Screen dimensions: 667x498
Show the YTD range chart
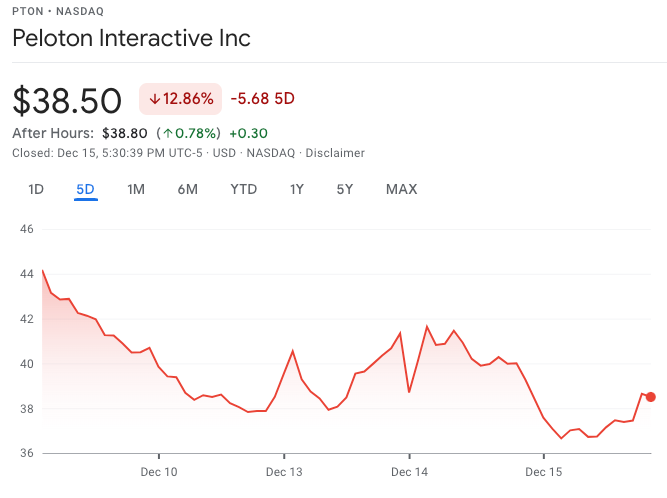(x=244, y=189)
